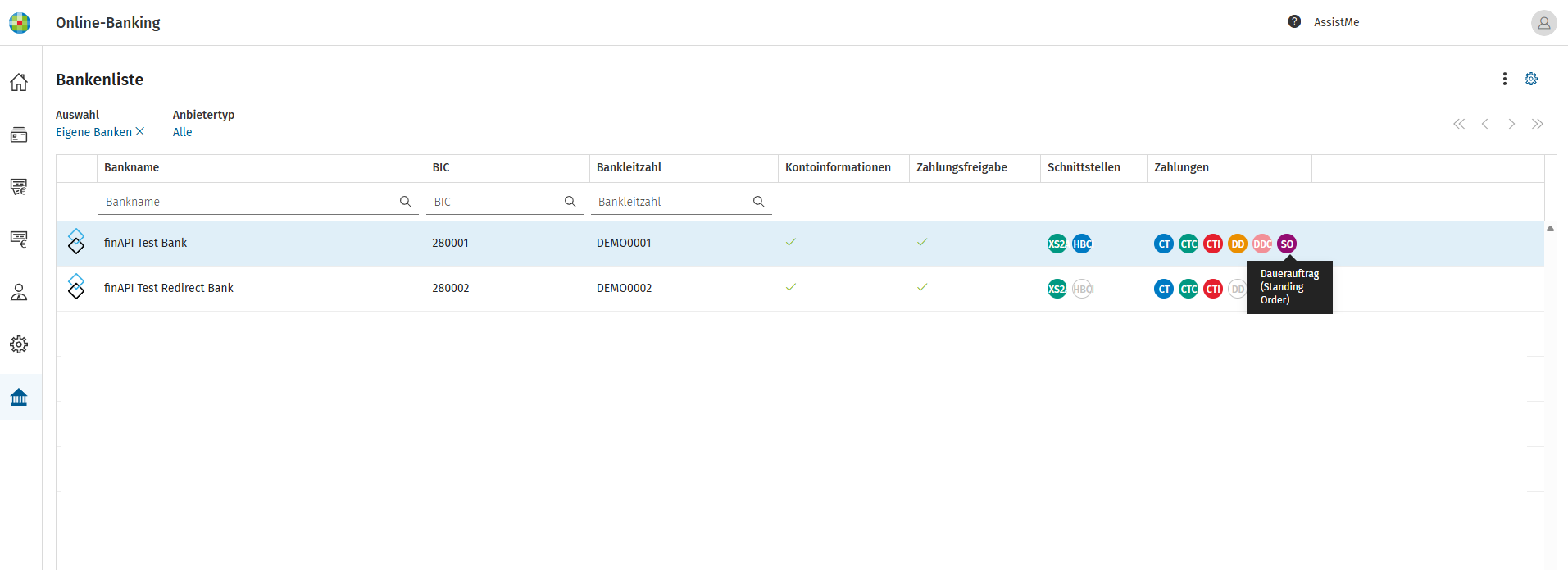Image resolution: width=1568 pixels, height=570 pixels.
Task: Click CTC badge for finAPI Test Redirect Bank
Action: pos(1188,289)
